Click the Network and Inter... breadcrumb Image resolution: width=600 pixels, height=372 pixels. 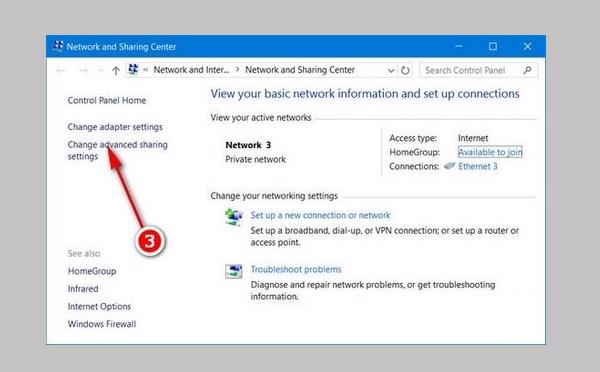tap(191, 70)
